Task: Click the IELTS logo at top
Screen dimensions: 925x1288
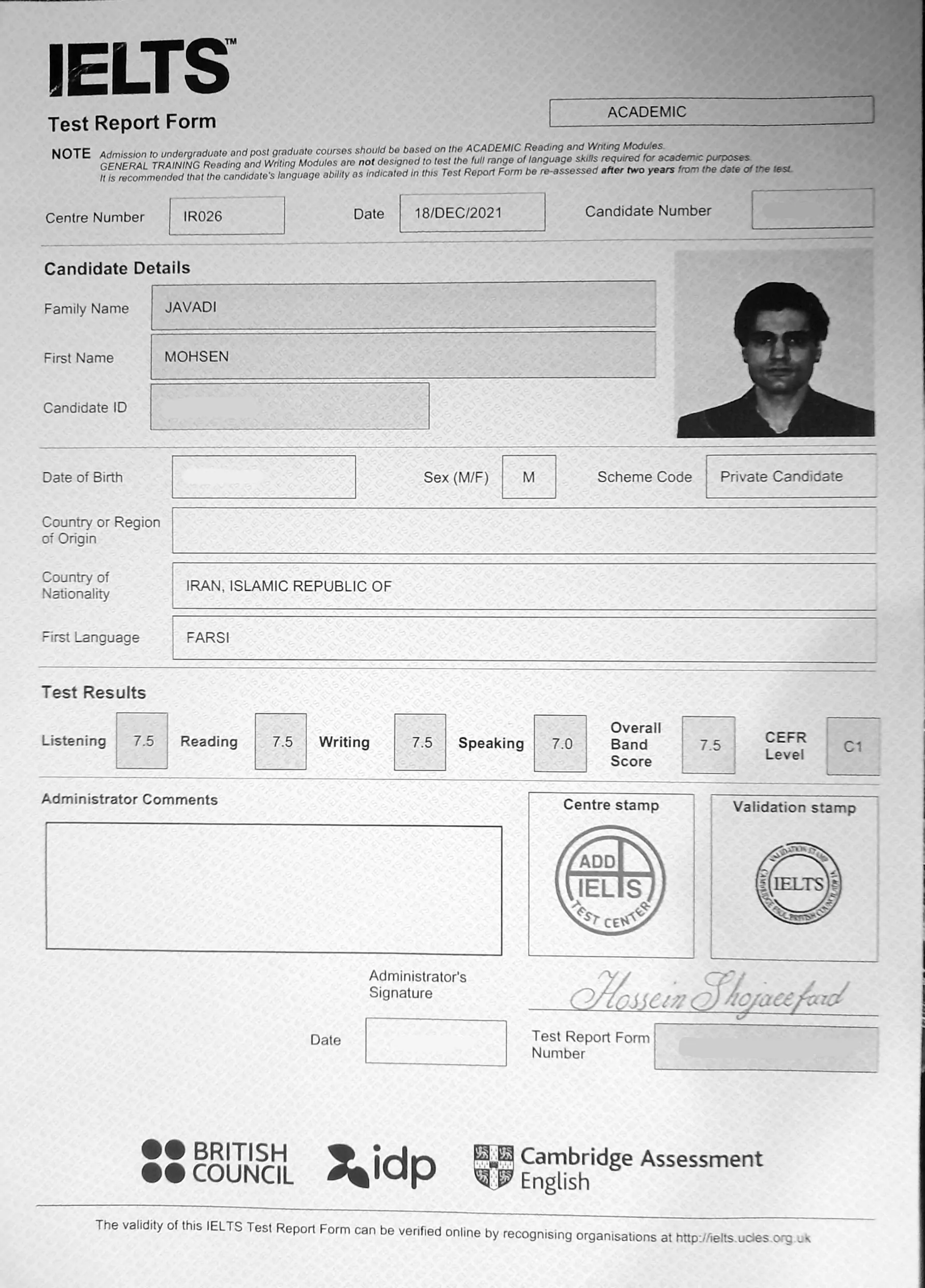Action: [x=142, y=67]
